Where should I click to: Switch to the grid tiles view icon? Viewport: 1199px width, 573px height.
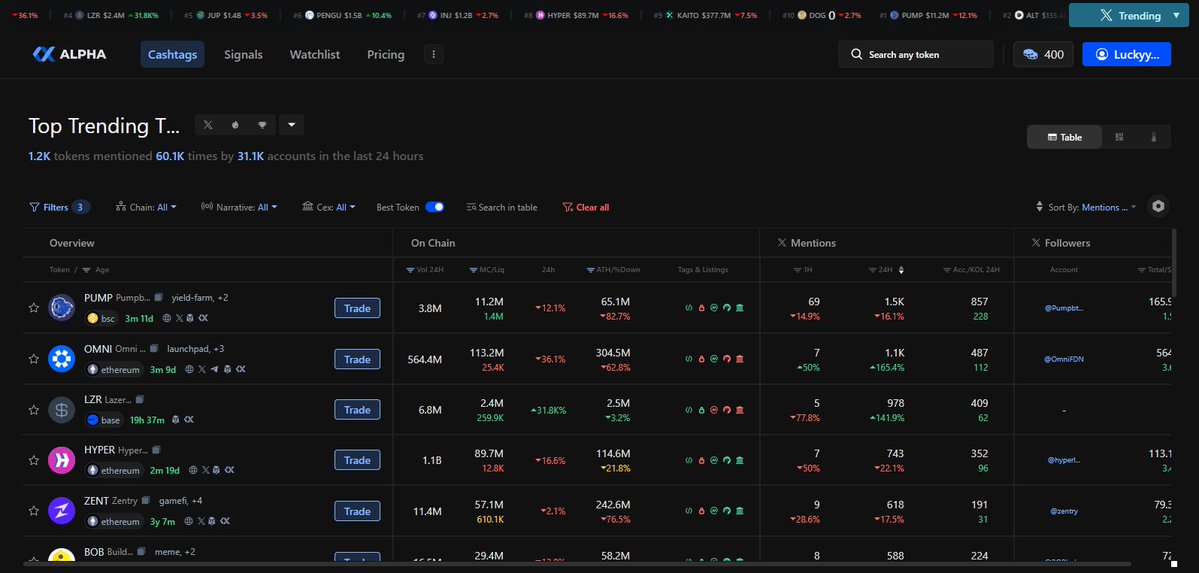1119,137
